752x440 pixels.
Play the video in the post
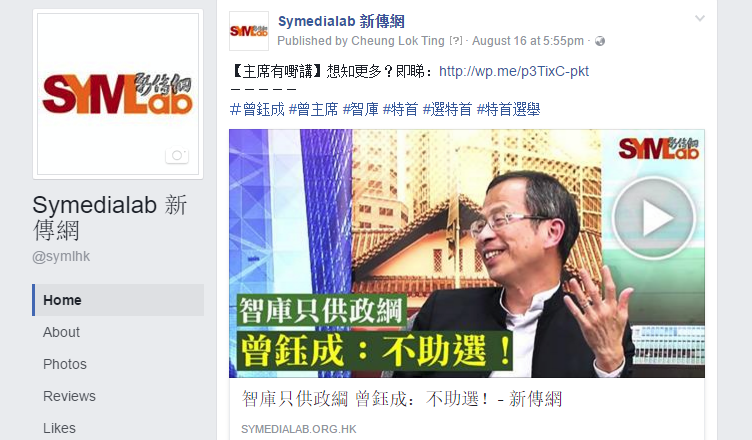(654, 218)
